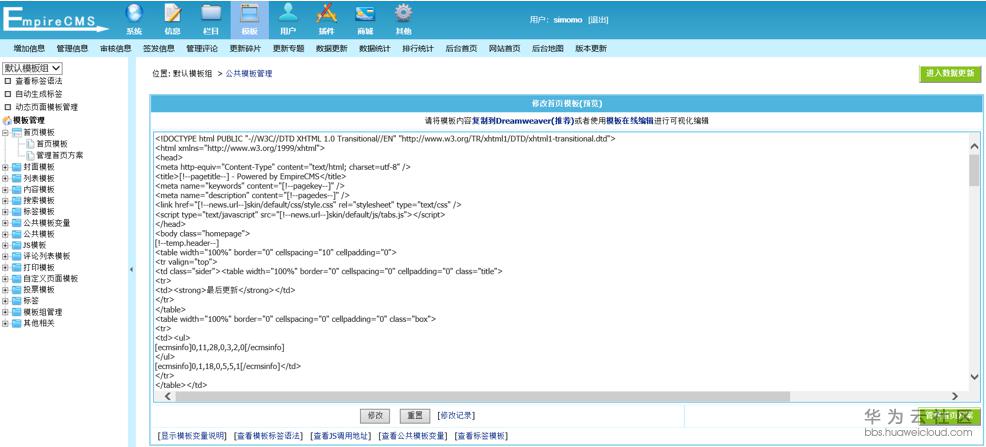Viewport: 986px width, 447px height.
Task: Open the [查看JS调用地址] link
Action: coord(340,436)
